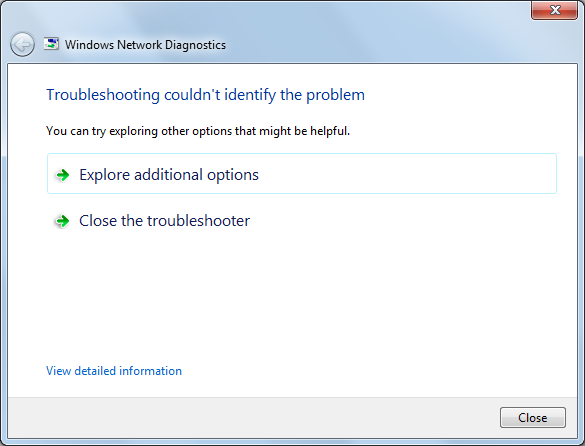Screen dimensions: 585x446
Task: Click green arrow beside Explore additional options
Action: (x=62, y=175)
